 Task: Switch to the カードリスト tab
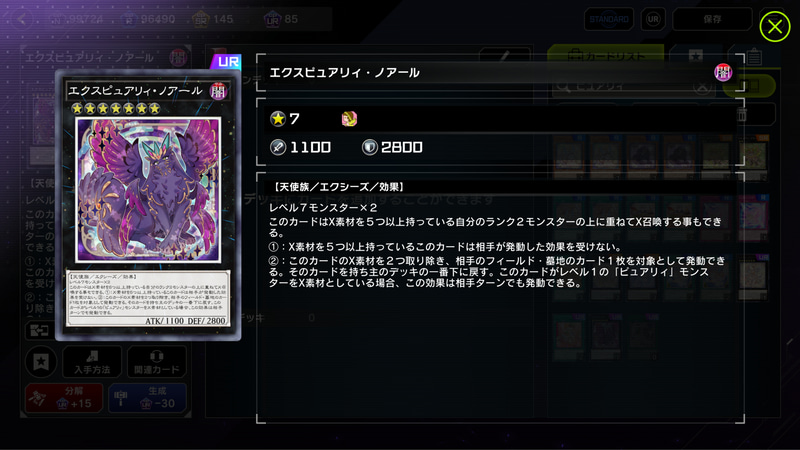click(x=606, y=55)
